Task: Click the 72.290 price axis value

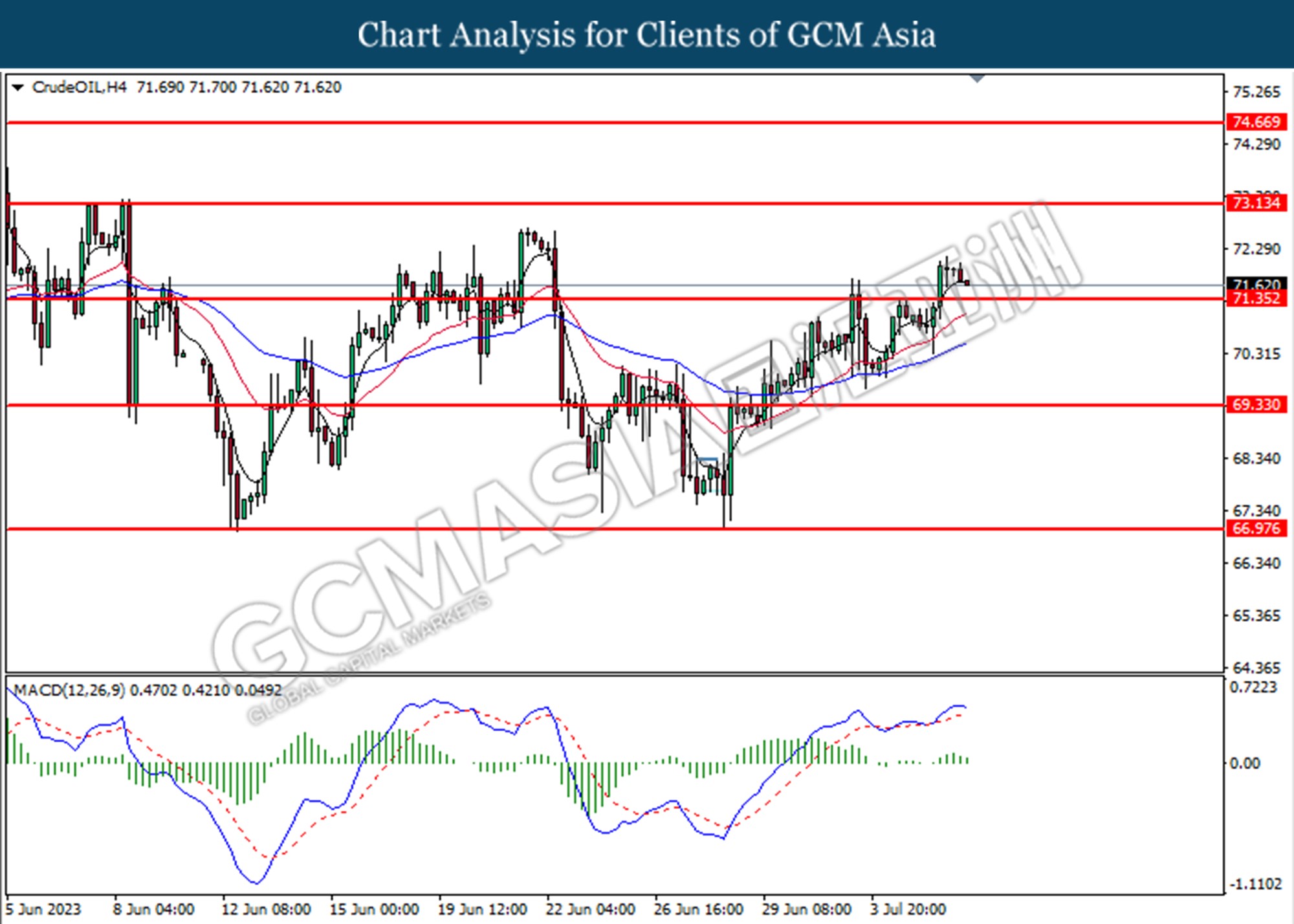Action: click(1256, 249)
